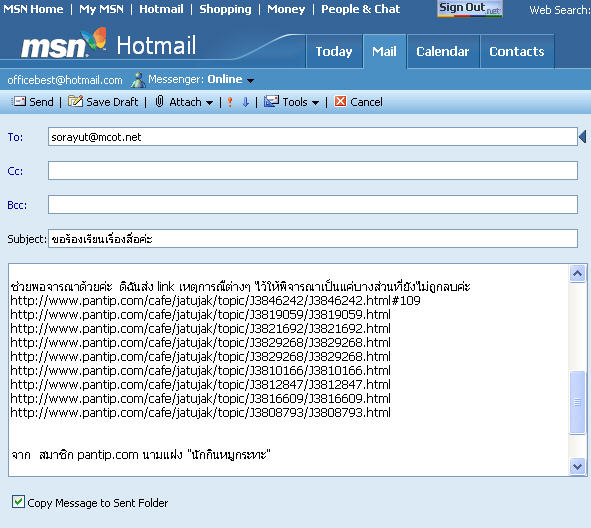Click the triangle arrow beside To field
591x528 pixels.
pyautogui.click(x=582, y=136)
